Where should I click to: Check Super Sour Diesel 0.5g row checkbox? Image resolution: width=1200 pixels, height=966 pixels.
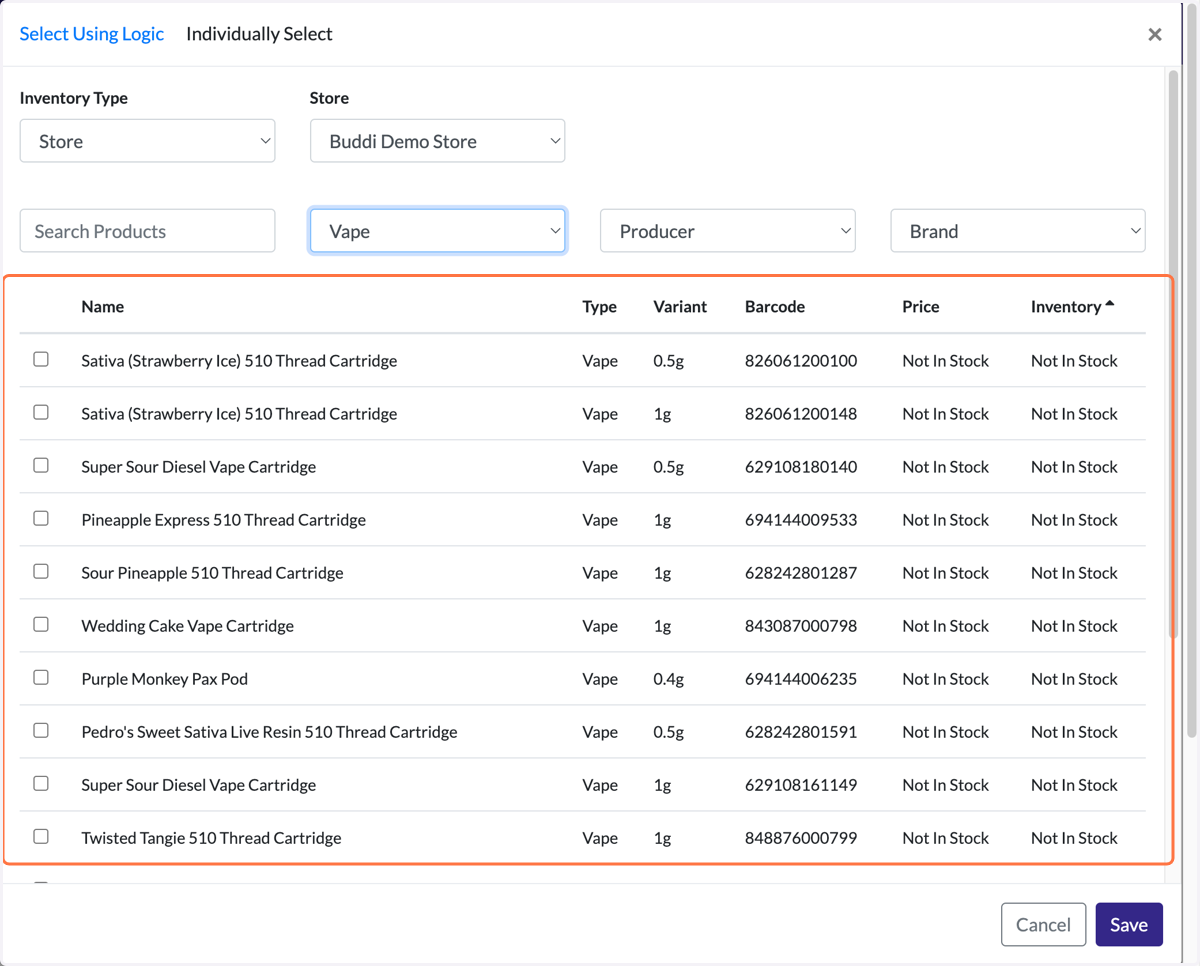41,465
